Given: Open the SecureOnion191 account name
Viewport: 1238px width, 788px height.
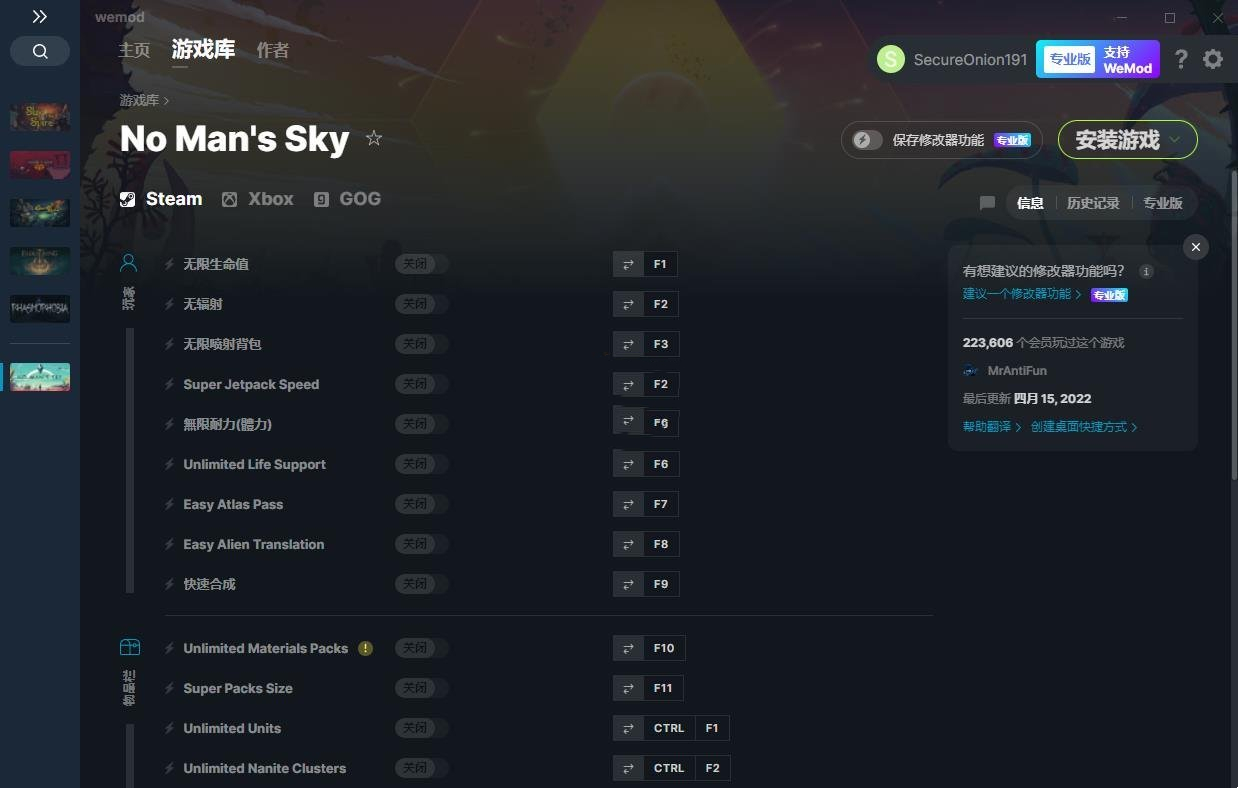Looking at the screenshot, I should (970, 60).
